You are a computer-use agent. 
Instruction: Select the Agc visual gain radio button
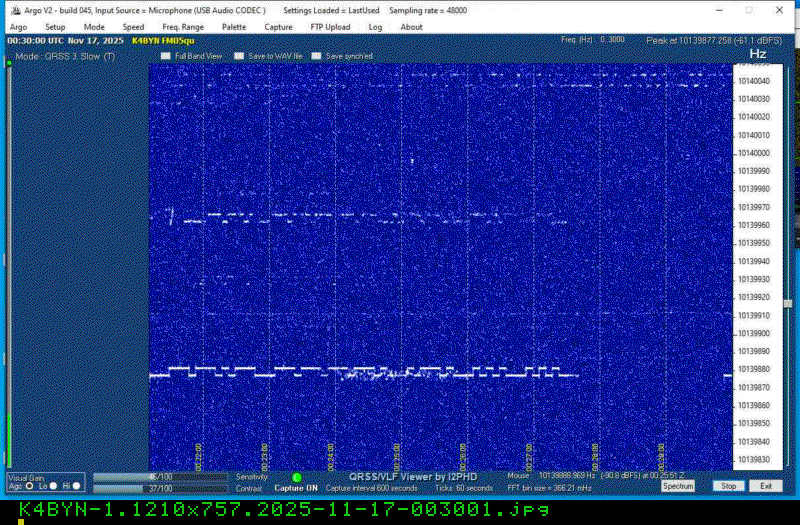[x=28, y=486]
